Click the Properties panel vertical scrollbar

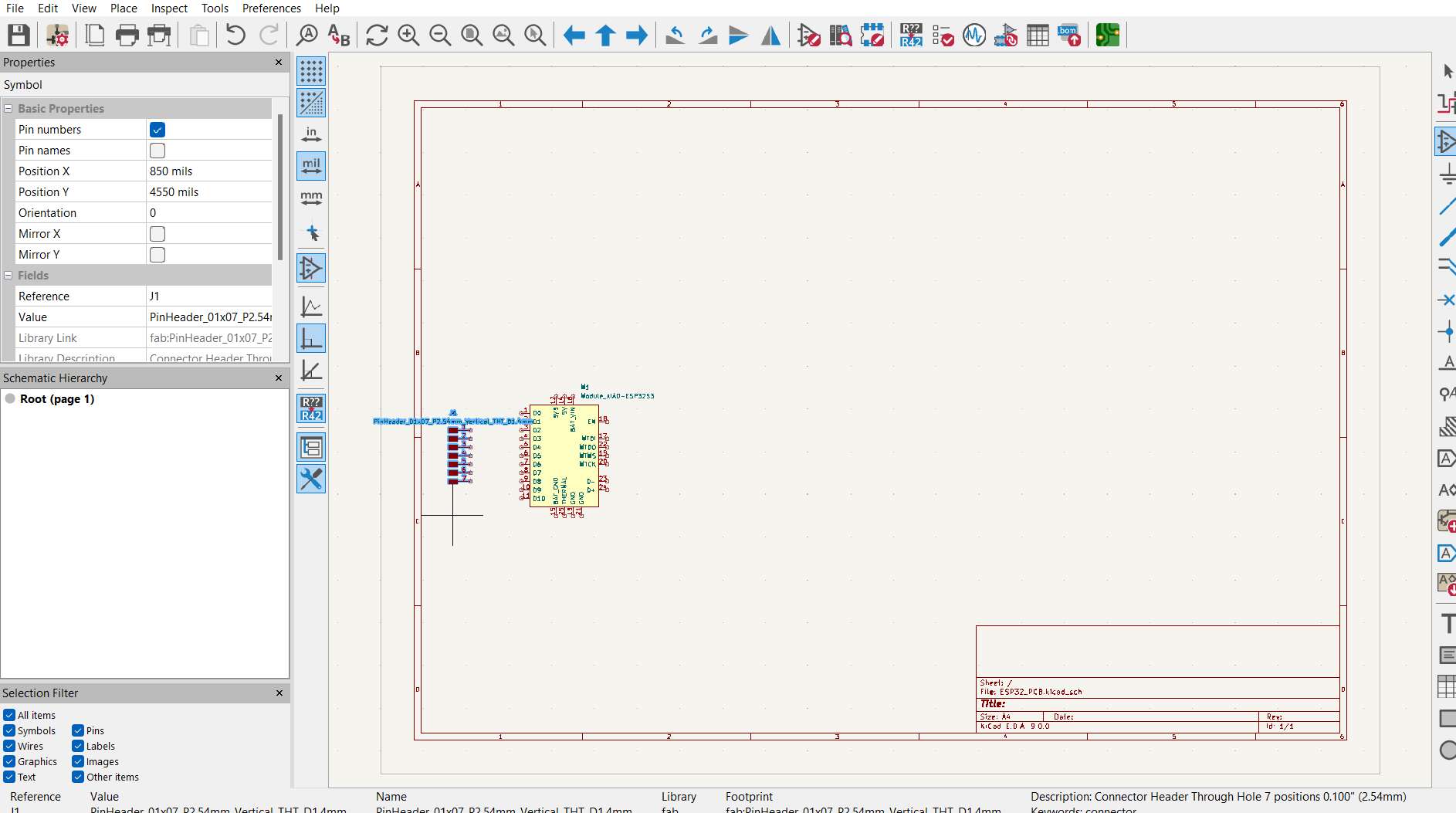tap(279, 187)
